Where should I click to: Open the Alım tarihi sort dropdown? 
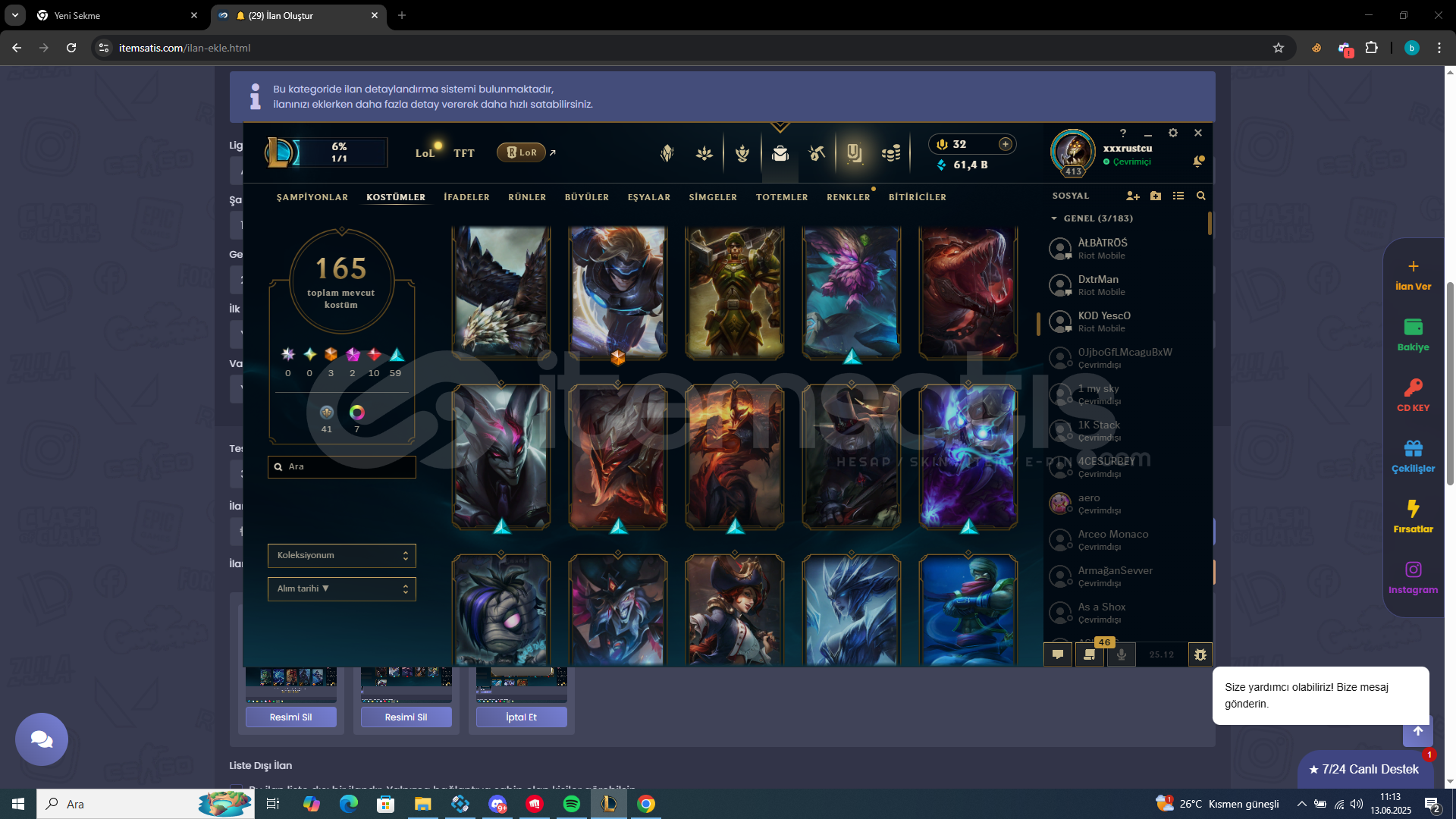click(341, 588)
